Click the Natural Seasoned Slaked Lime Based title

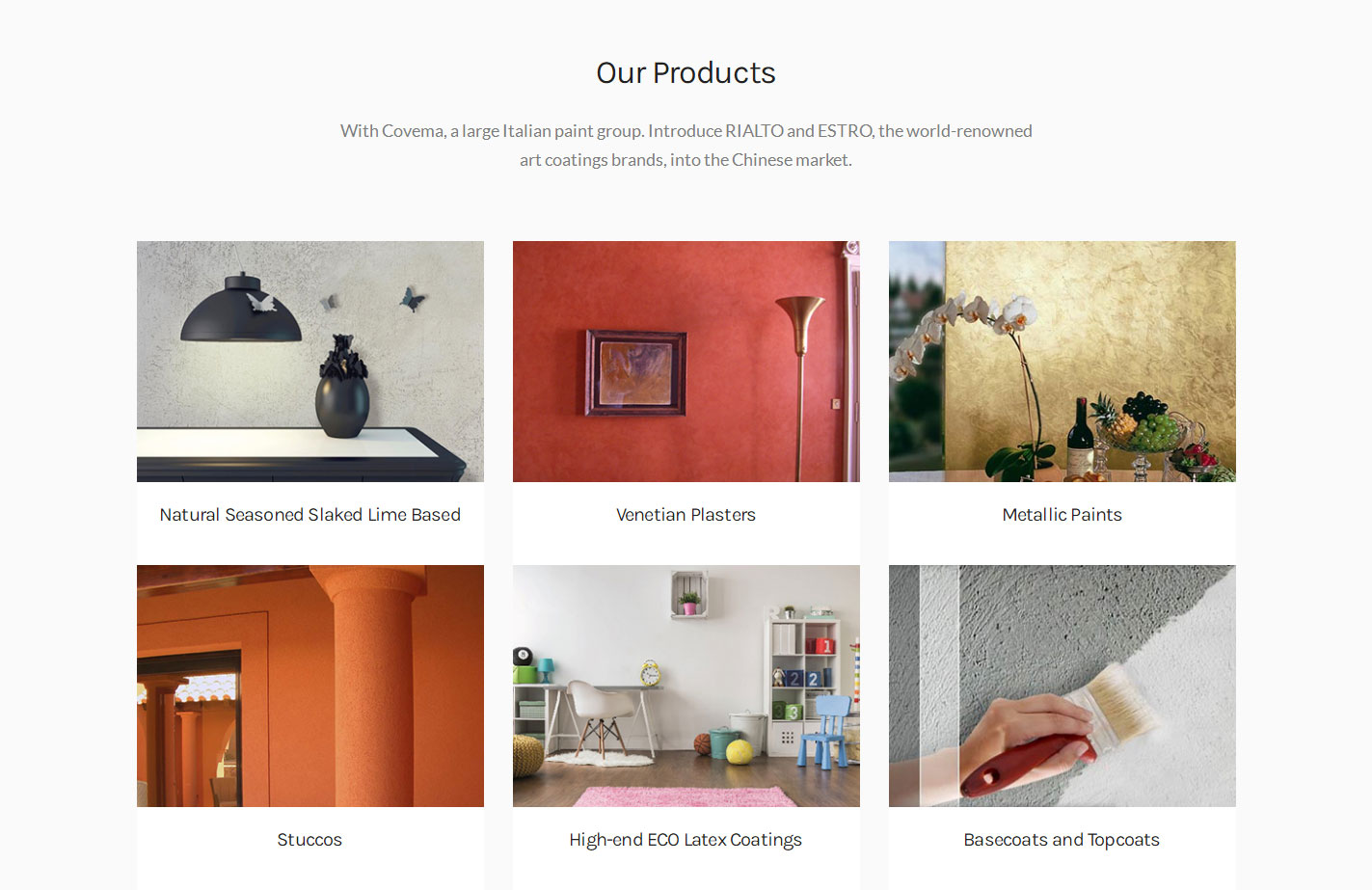pos(310,515)
